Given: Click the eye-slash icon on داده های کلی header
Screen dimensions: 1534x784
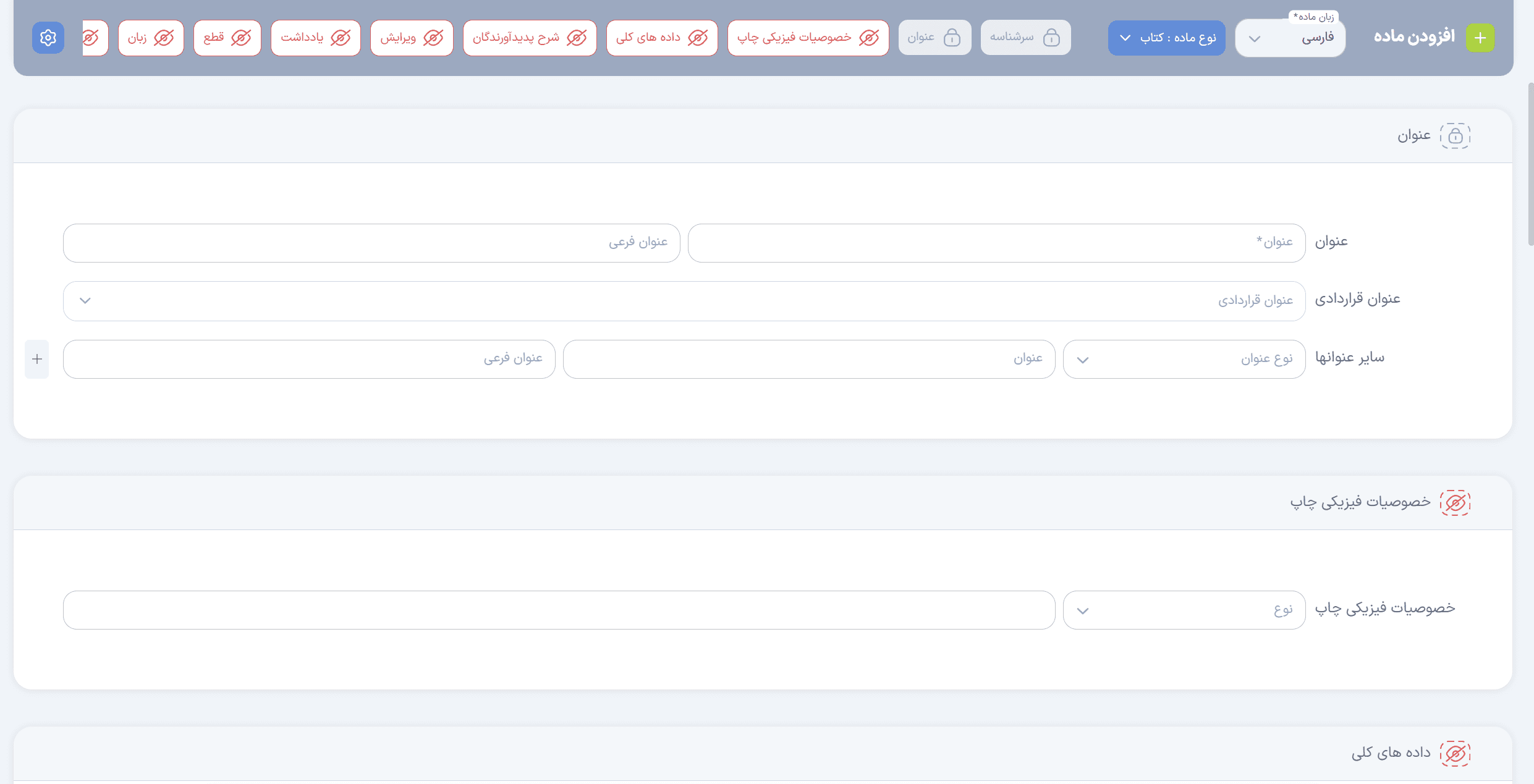Looking at the screenshot, I should (1456, 753).
